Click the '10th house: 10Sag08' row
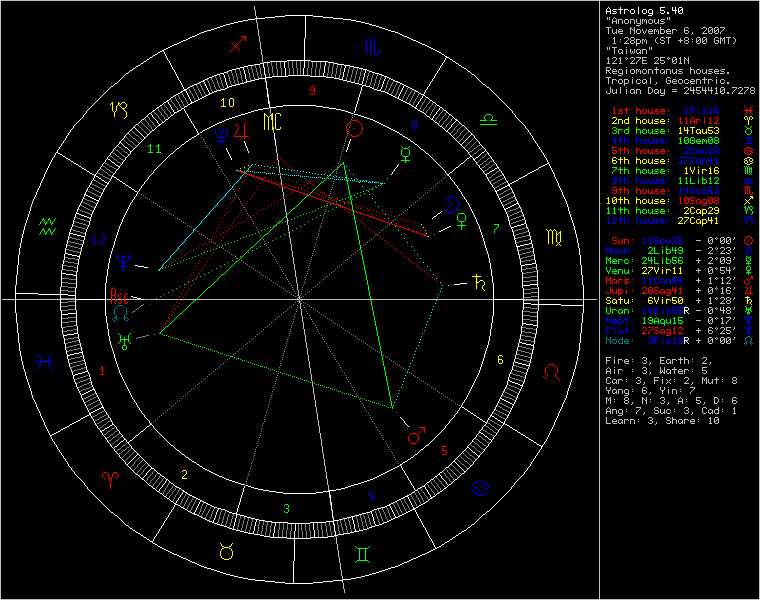 680,201
